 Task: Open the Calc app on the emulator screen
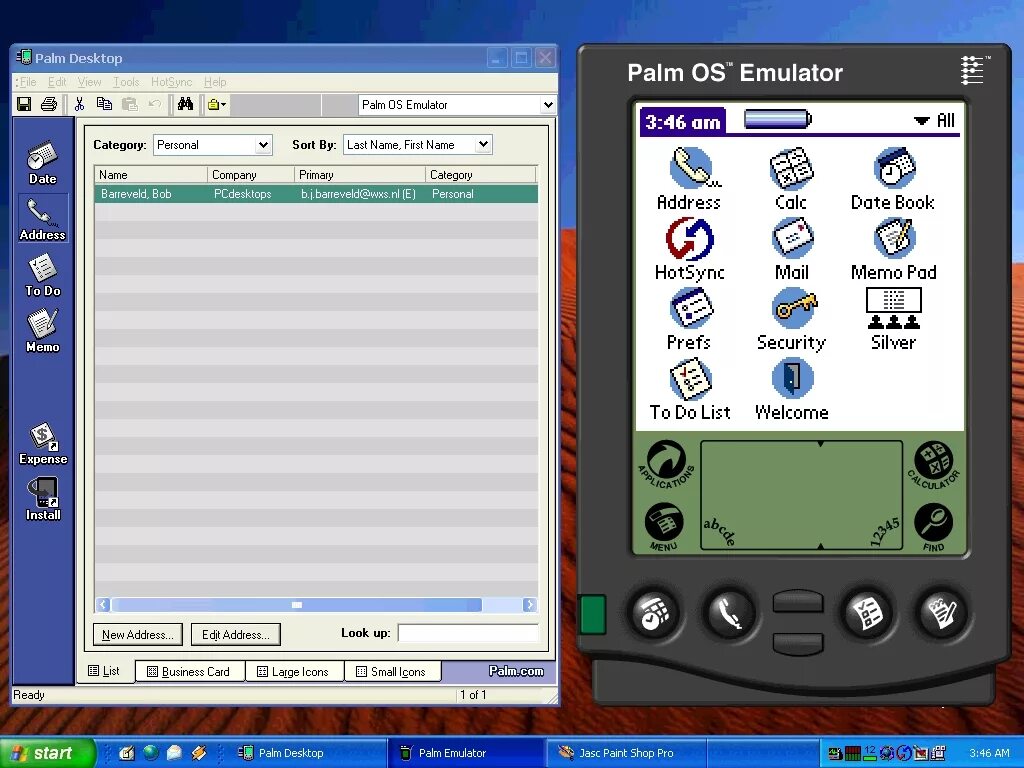[791, 178]
